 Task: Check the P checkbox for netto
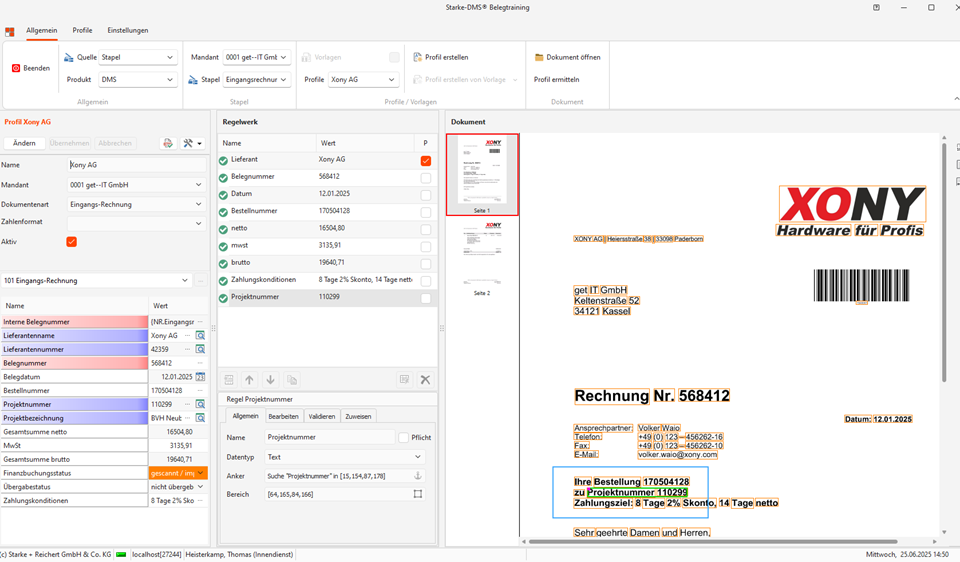click(426, 230)
